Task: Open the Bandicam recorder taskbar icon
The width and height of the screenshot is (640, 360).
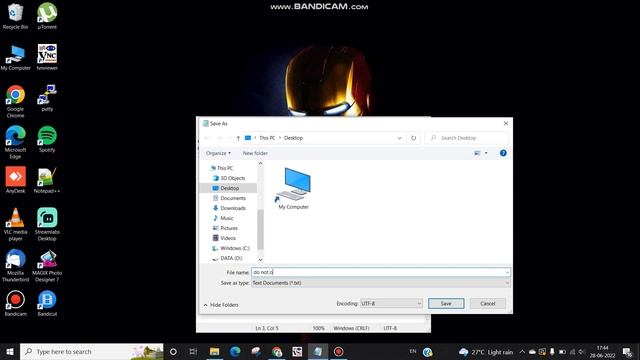Action: tap(338, 351)
